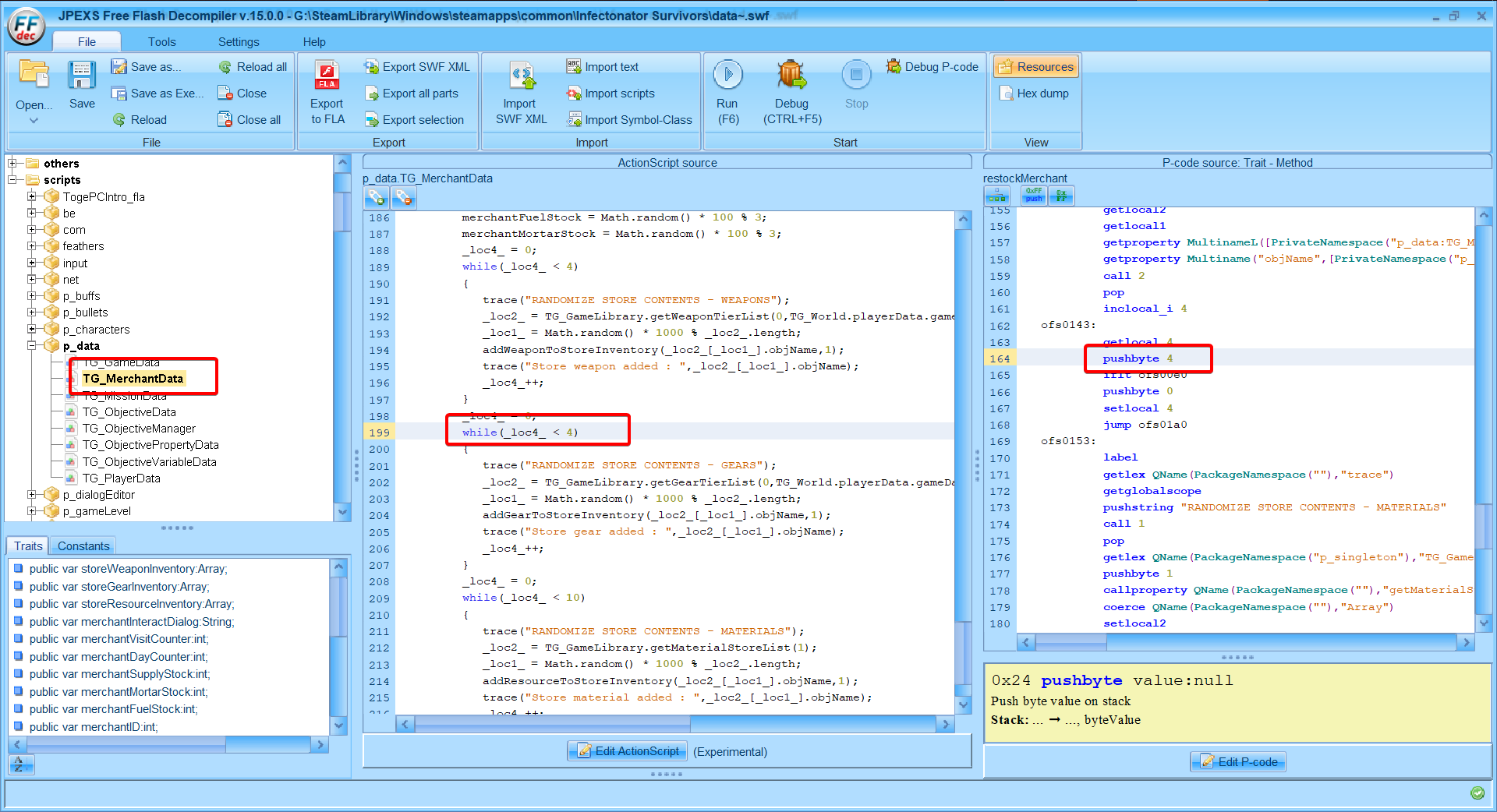Open the dropdown arrow under Open...
The width and height of the screenshot is (1497, 812).
[x=34, y=121]
